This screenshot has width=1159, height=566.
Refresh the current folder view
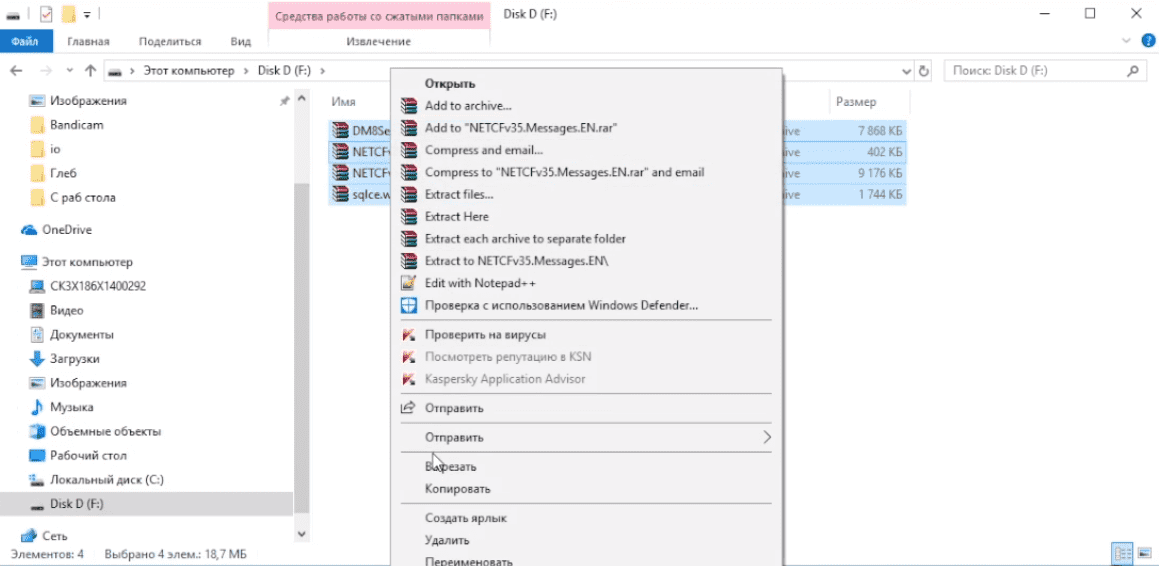(x=923, y=72)
